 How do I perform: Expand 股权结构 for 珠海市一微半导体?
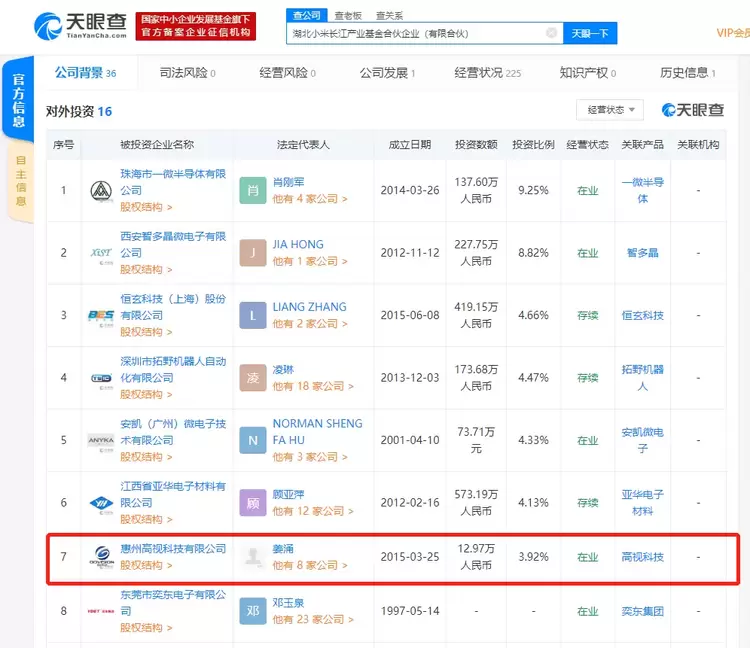coord(146,208)
